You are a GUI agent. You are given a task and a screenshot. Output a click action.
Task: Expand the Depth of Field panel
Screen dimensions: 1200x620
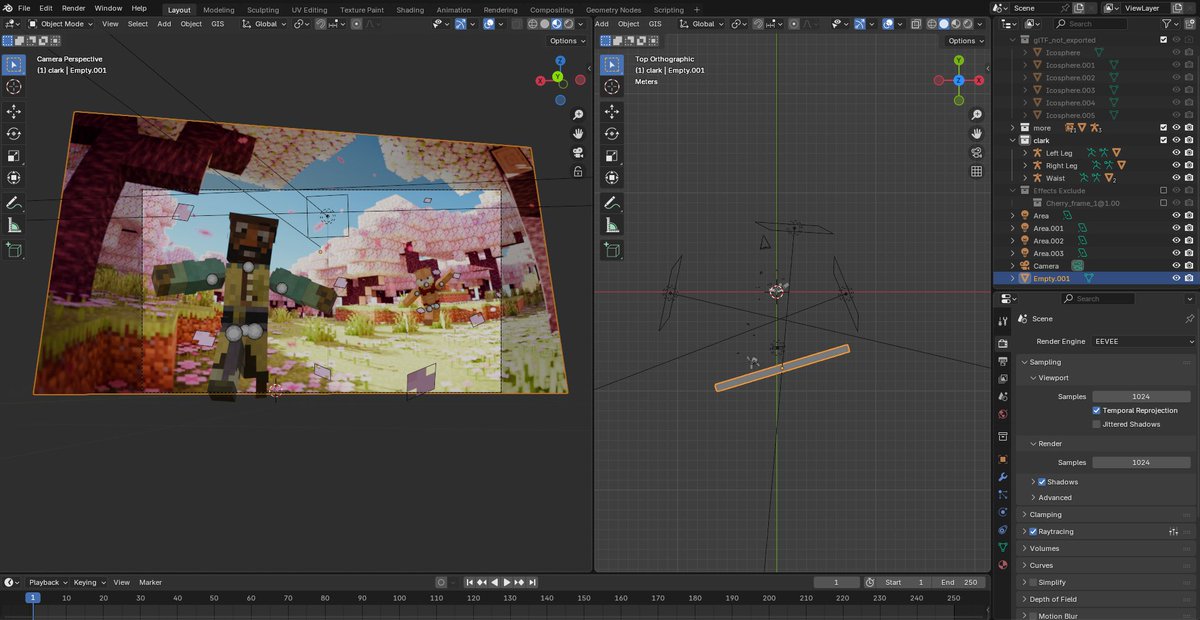(1053, 599)
